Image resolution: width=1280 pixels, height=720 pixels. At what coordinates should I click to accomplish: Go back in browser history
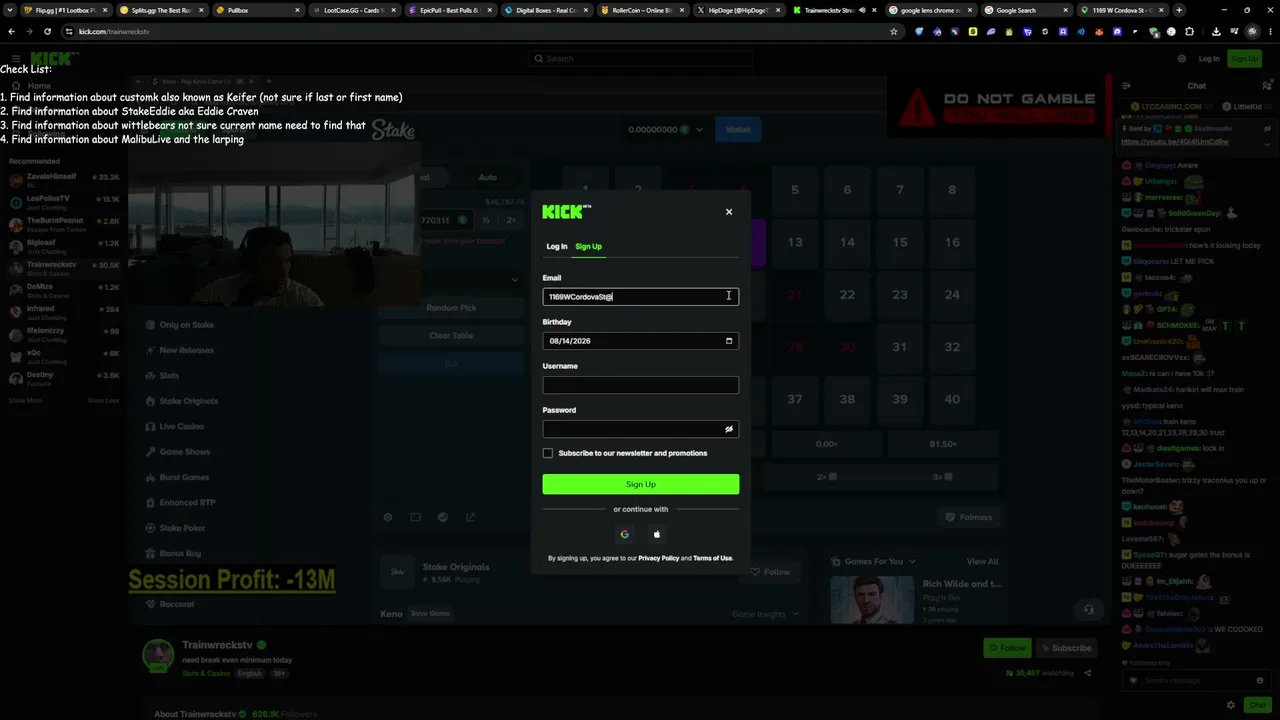coord(12,31)
